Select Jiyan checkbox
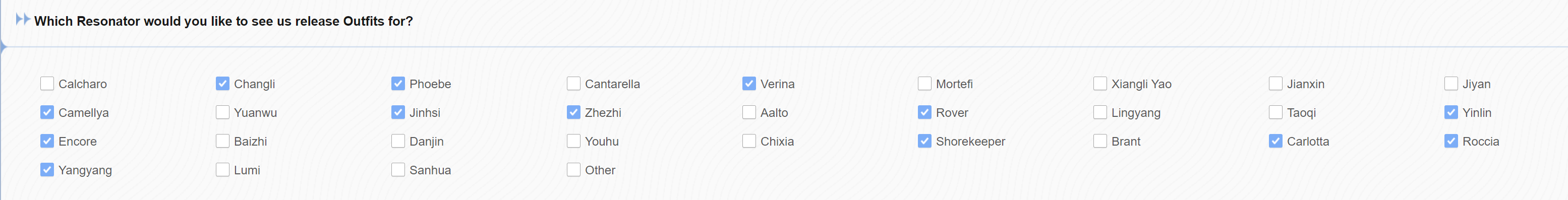The height and width of the screenshot is (200, 1568). [x=1451, y=83]
